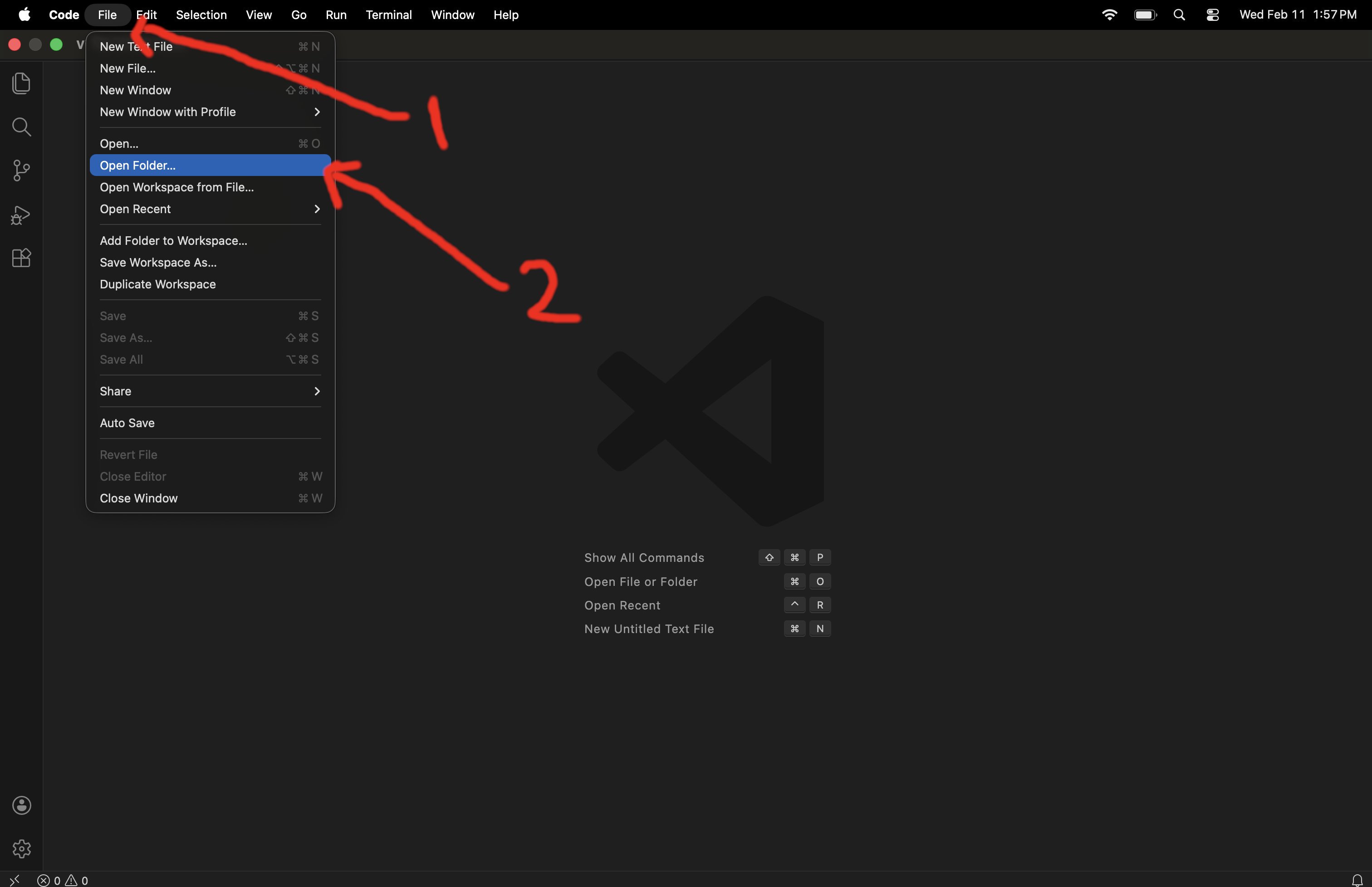
Task: Enable Auto Save in the File menu
Action: [x=127, y=422]
